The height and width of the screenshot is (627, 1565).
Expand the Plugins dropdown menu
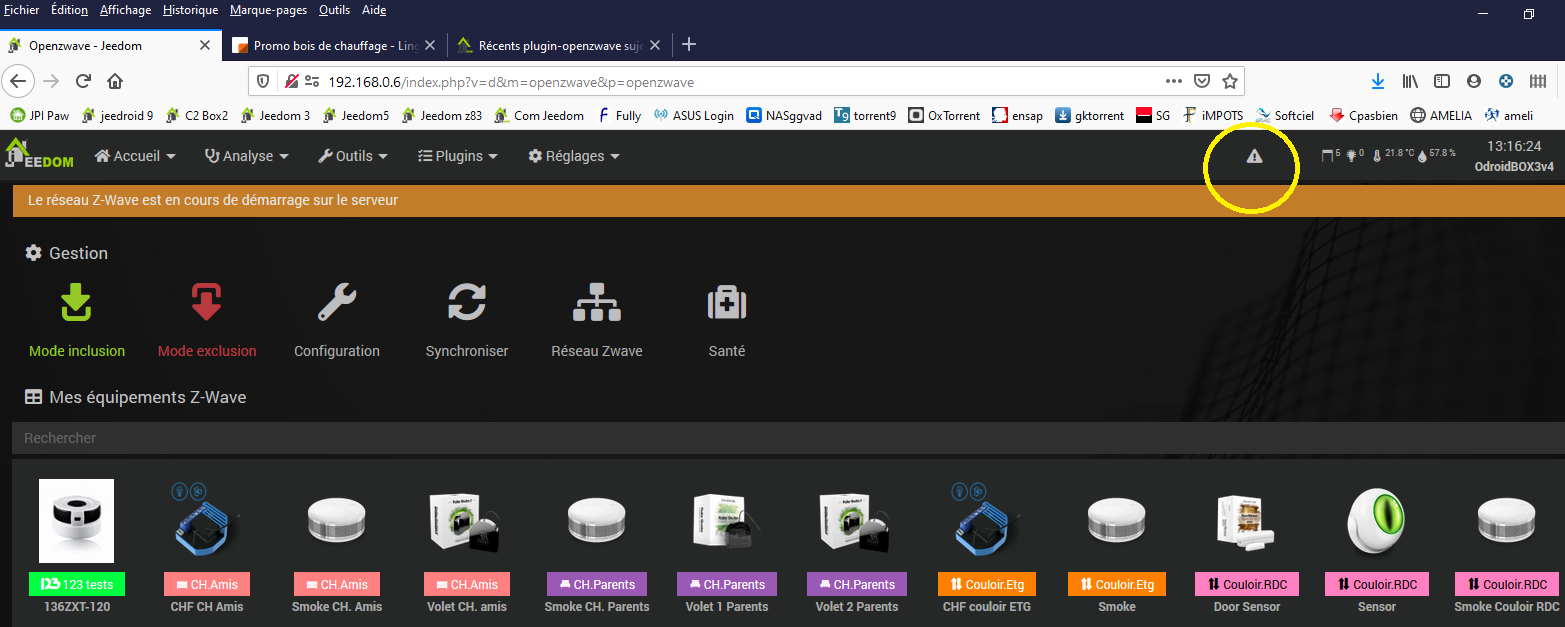[457, 156]
